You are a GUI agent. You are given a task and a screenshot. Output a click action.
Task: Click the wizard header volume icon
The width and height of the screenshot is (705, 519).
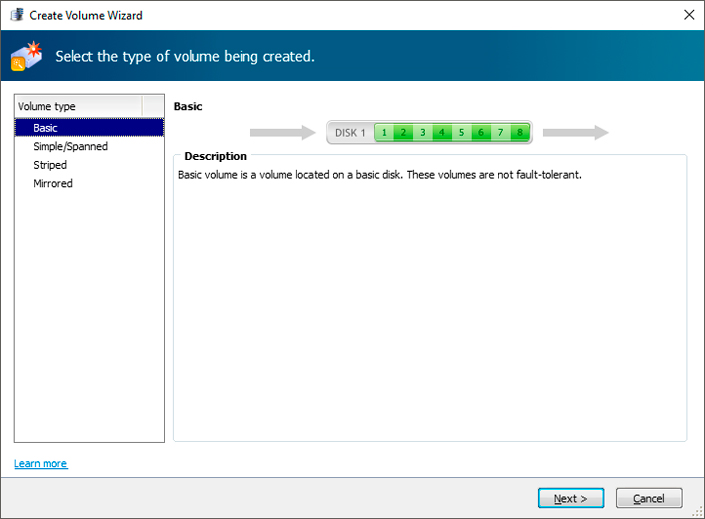(x=27, y=56)
